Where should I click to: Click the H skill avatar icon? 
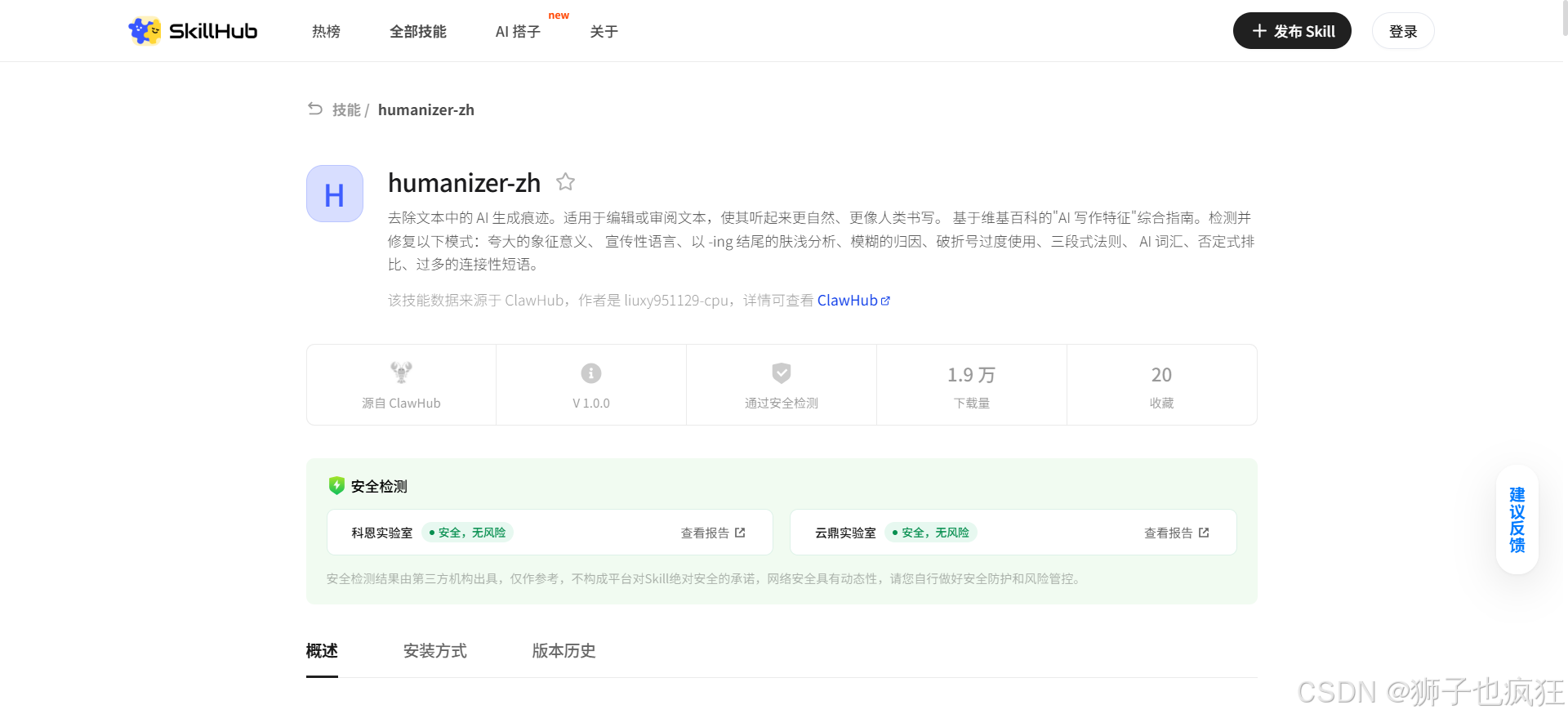[x=335, y=194]
